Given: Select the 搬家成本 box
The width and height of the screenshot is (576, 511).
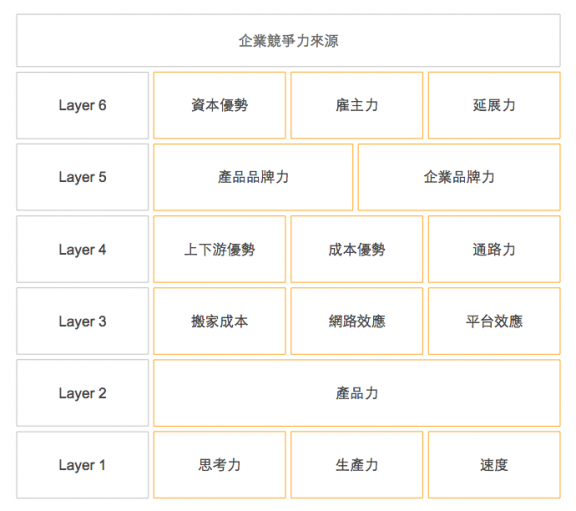Looking at the screenshot, I should (x=220, y=321).
